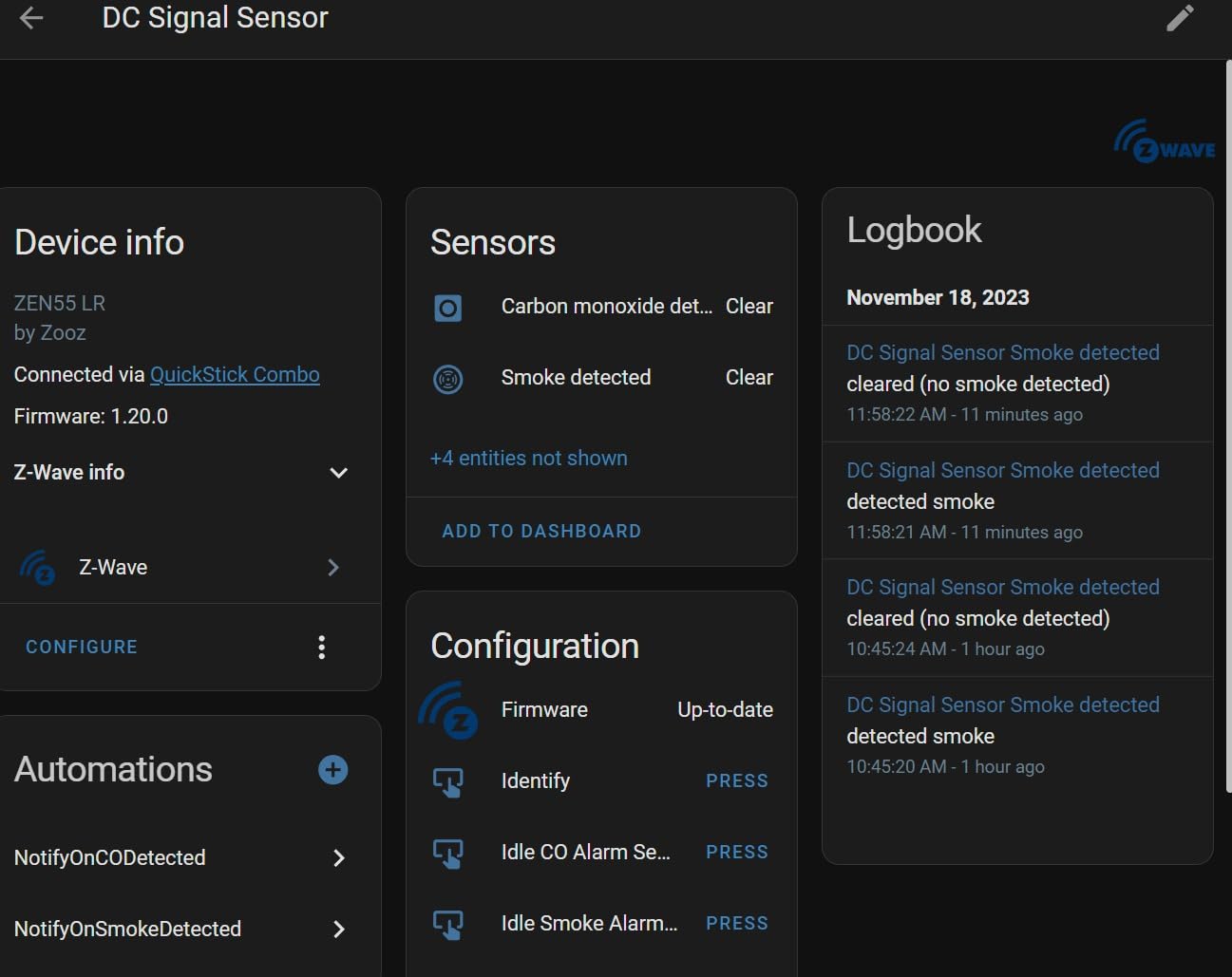Open the Z-Wave integration via chevron
The height and width of the screenshot is (977, 1232).
click(333, 567)
